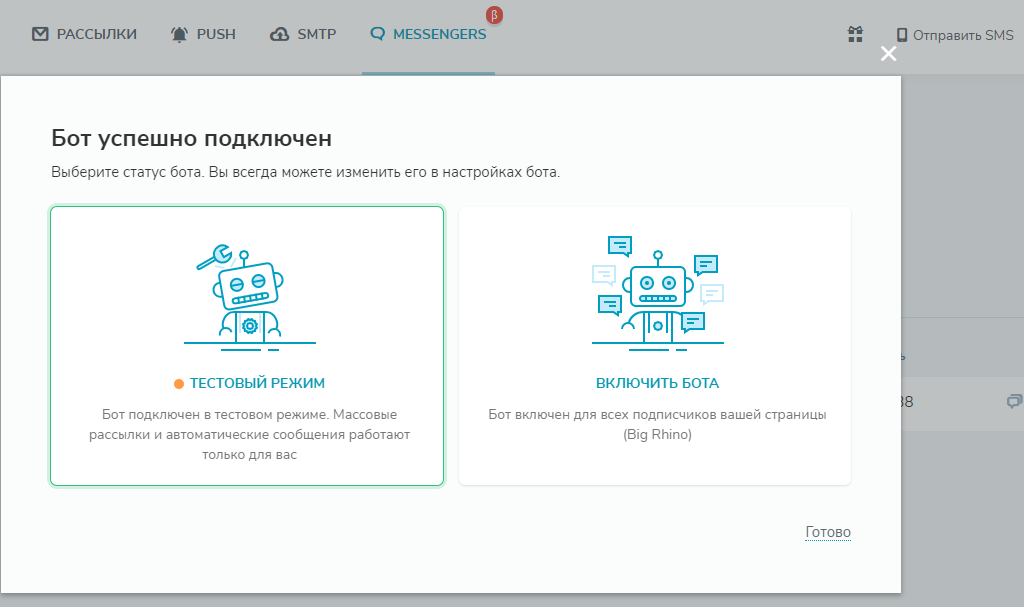Click the red beta badge on MESSENGERS
Image resolution: width=1024 pixels, height=607 pixels.
click(494, 14)
